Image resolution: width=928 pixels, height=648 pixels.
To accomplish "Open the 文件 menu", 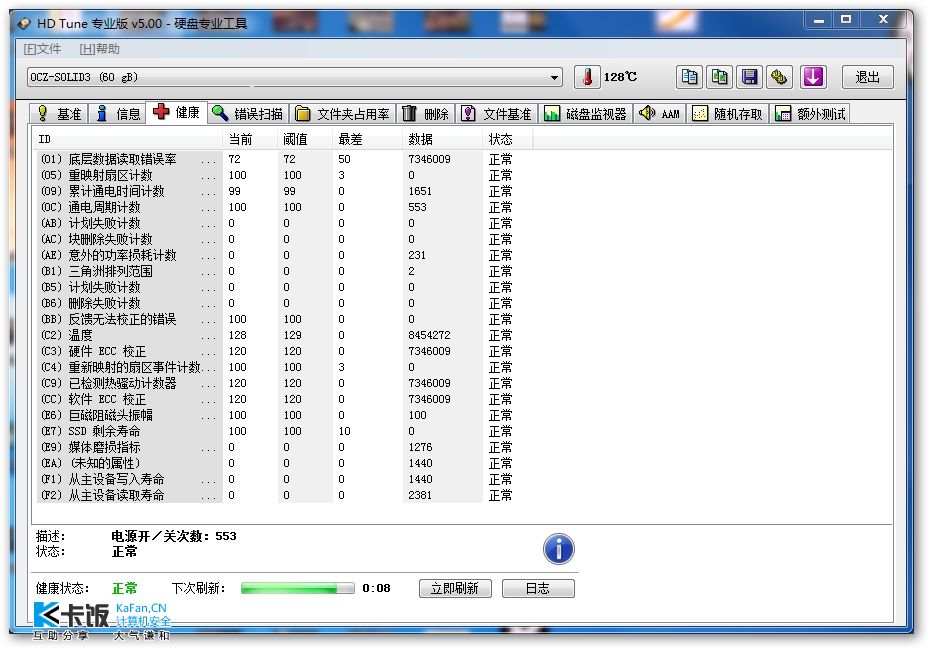I will [43, 49].
